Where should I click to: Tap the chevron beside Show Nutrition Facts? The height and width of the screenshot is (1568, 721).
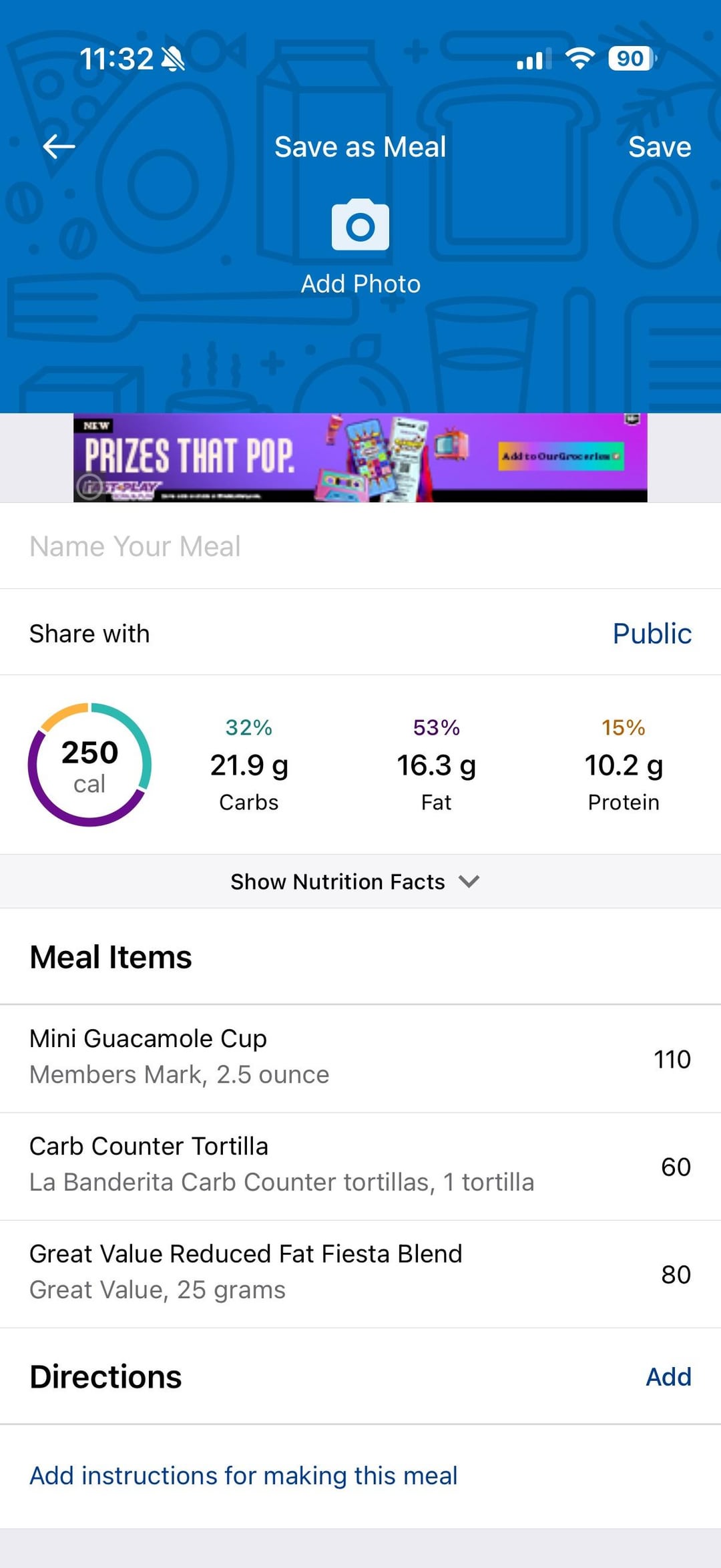[x=469, y=881]
